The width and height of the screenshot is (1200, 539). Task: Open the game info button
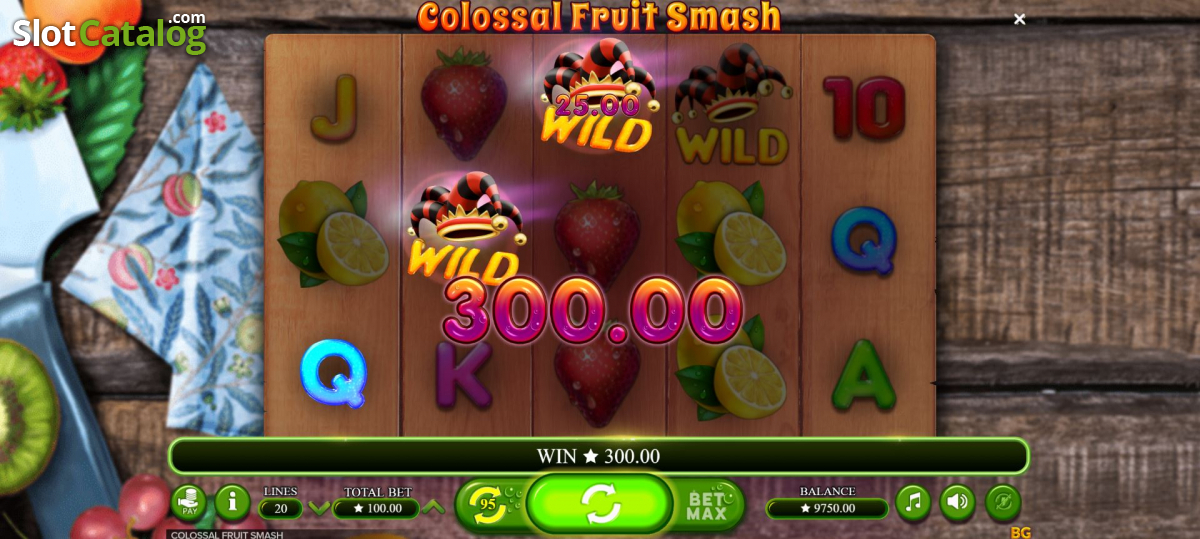[x=232, y=502]
